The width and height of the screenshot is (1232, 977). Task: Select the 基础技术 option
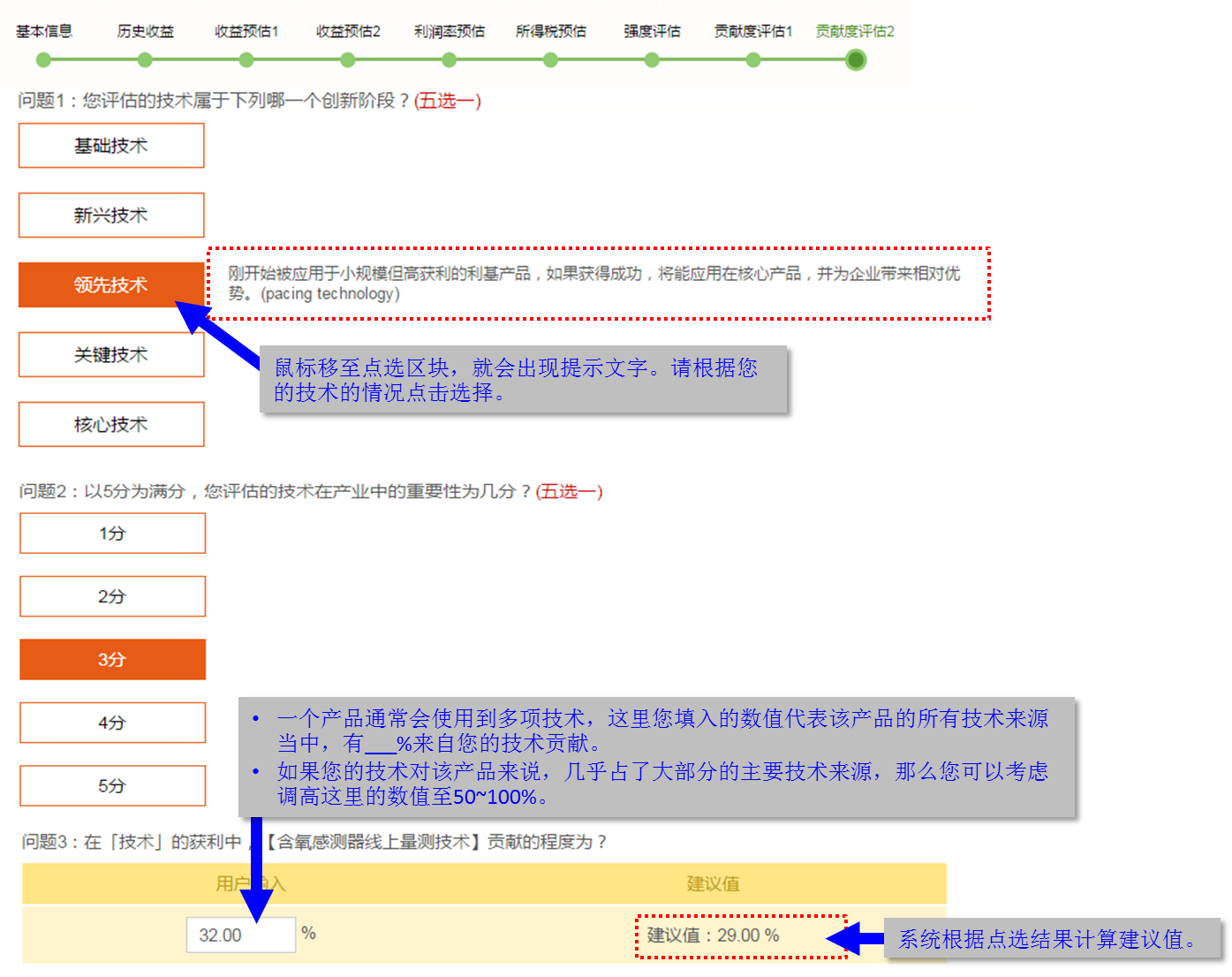click(x=111, y=146)
